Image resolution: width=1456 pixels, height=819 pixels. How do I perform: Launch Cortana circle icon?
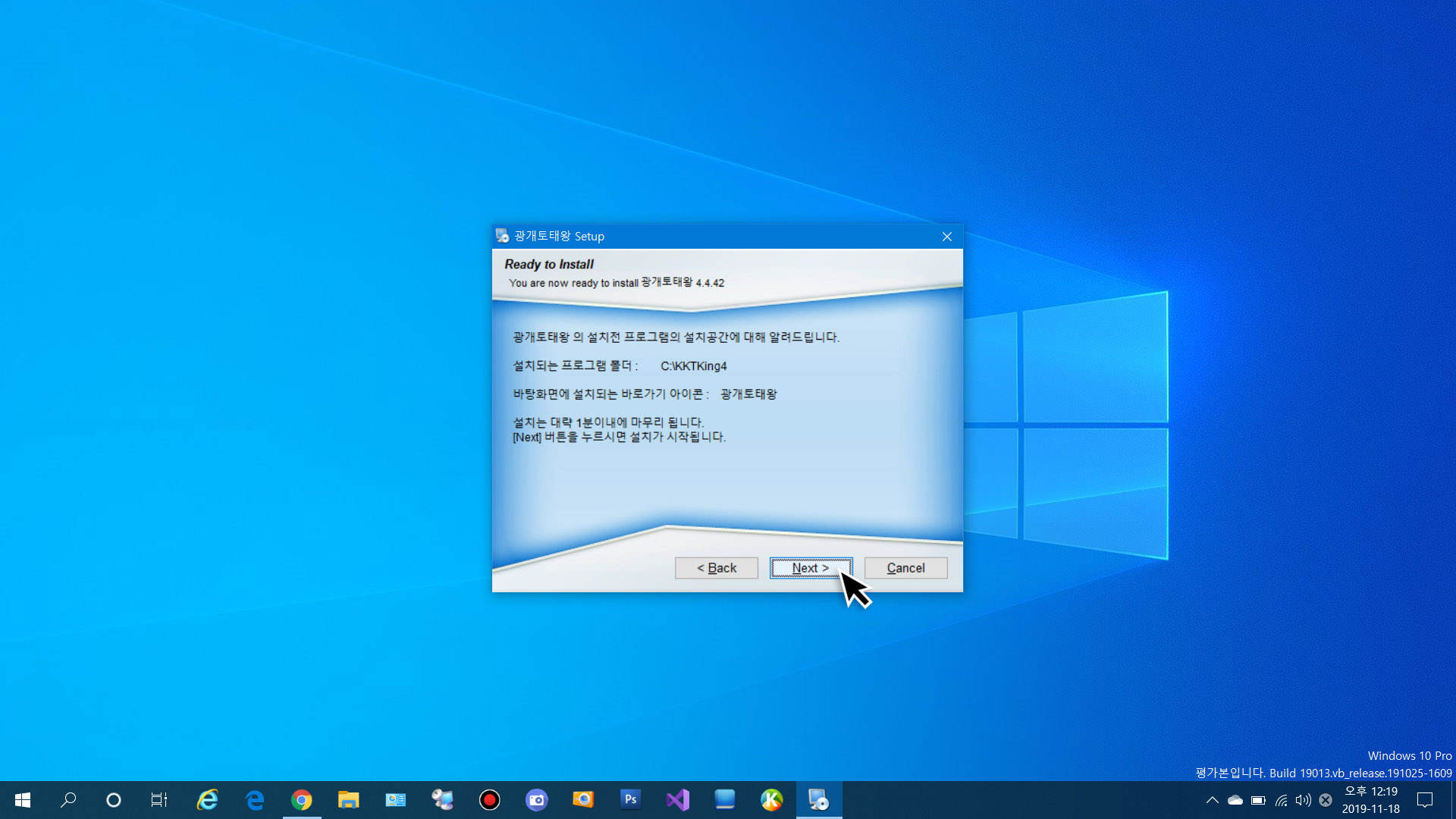click(x=114, y=799)
